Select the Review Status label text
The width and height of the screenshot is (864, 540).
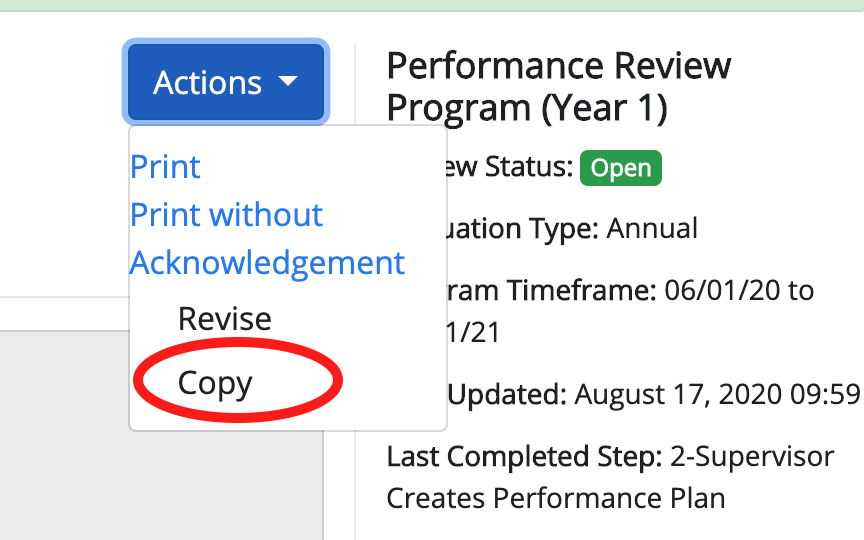pos(507,166)
